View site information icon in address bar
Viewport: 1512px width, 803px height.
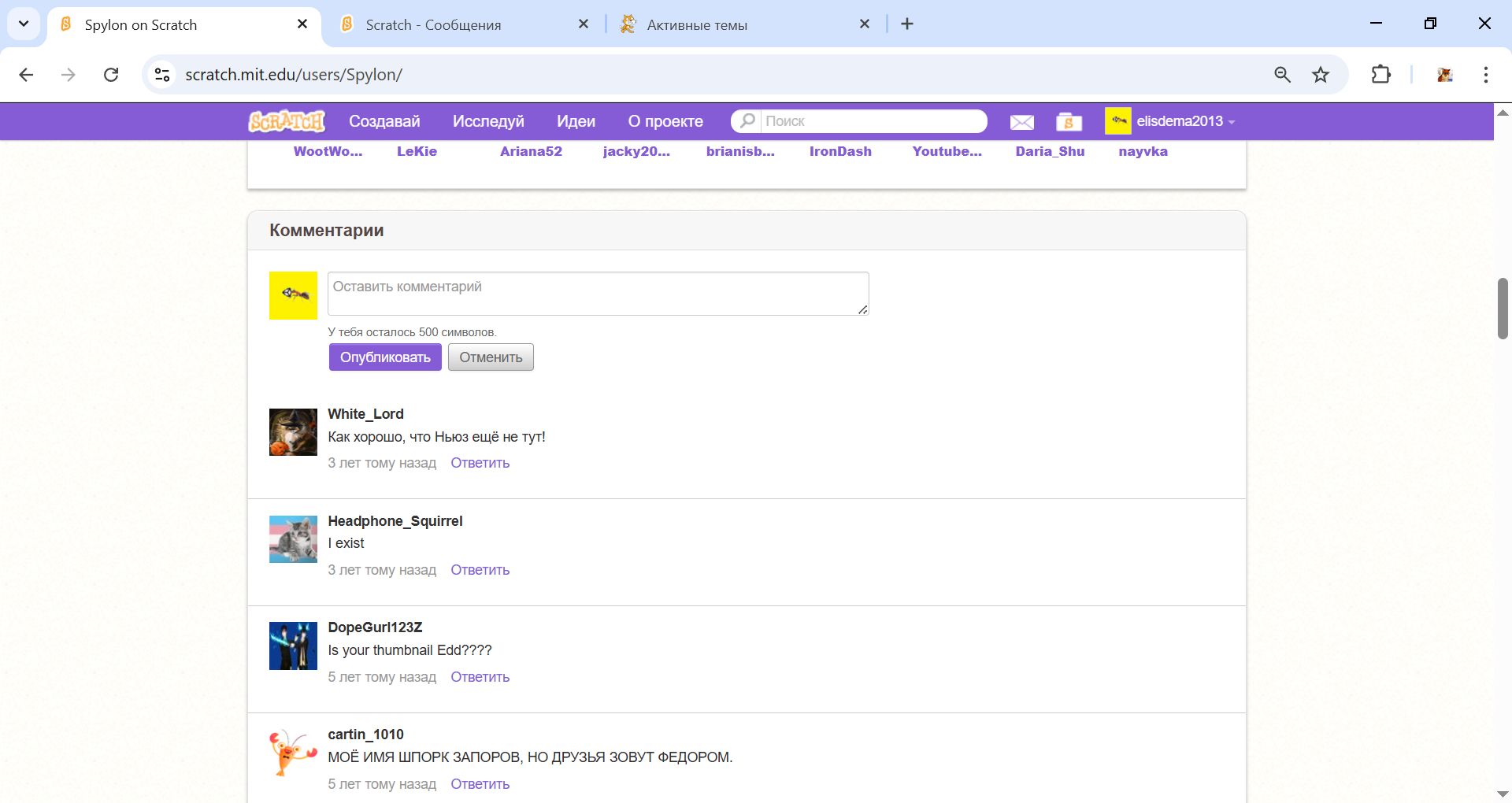tap(162, 75)
